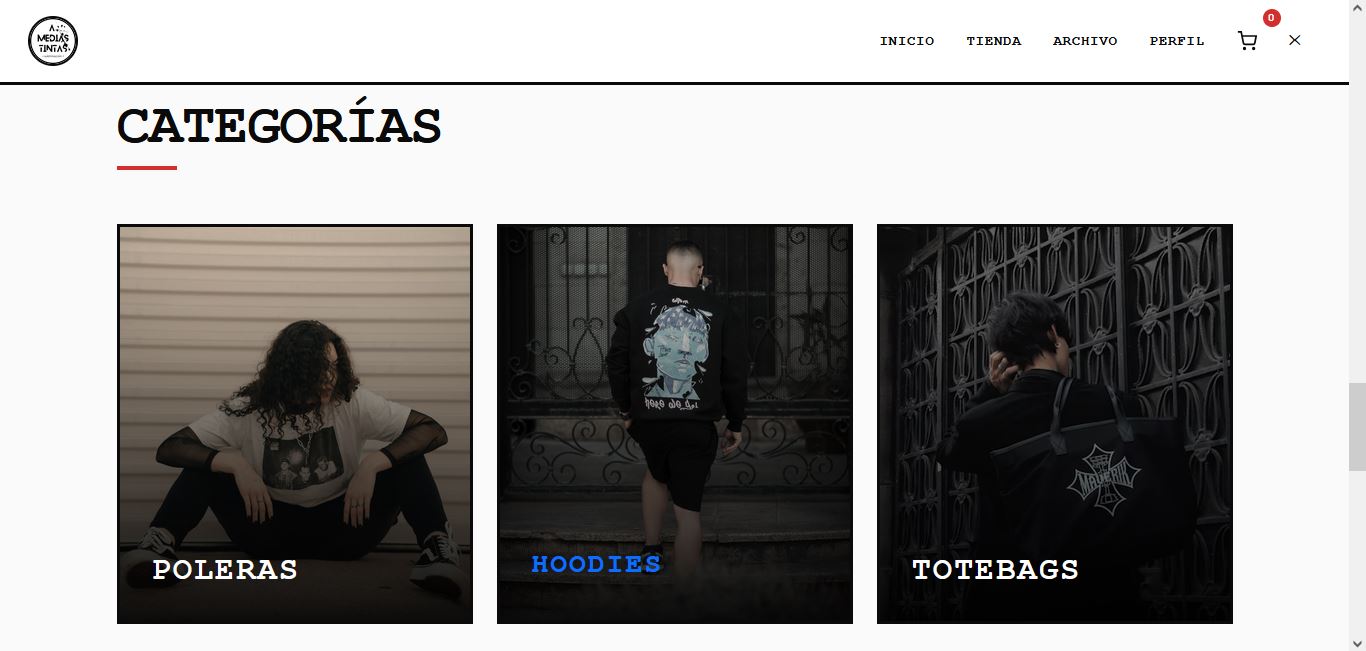This screenshot has height=651, width=1366.
Task: Click the POLERAS category label
Action: 225,570
